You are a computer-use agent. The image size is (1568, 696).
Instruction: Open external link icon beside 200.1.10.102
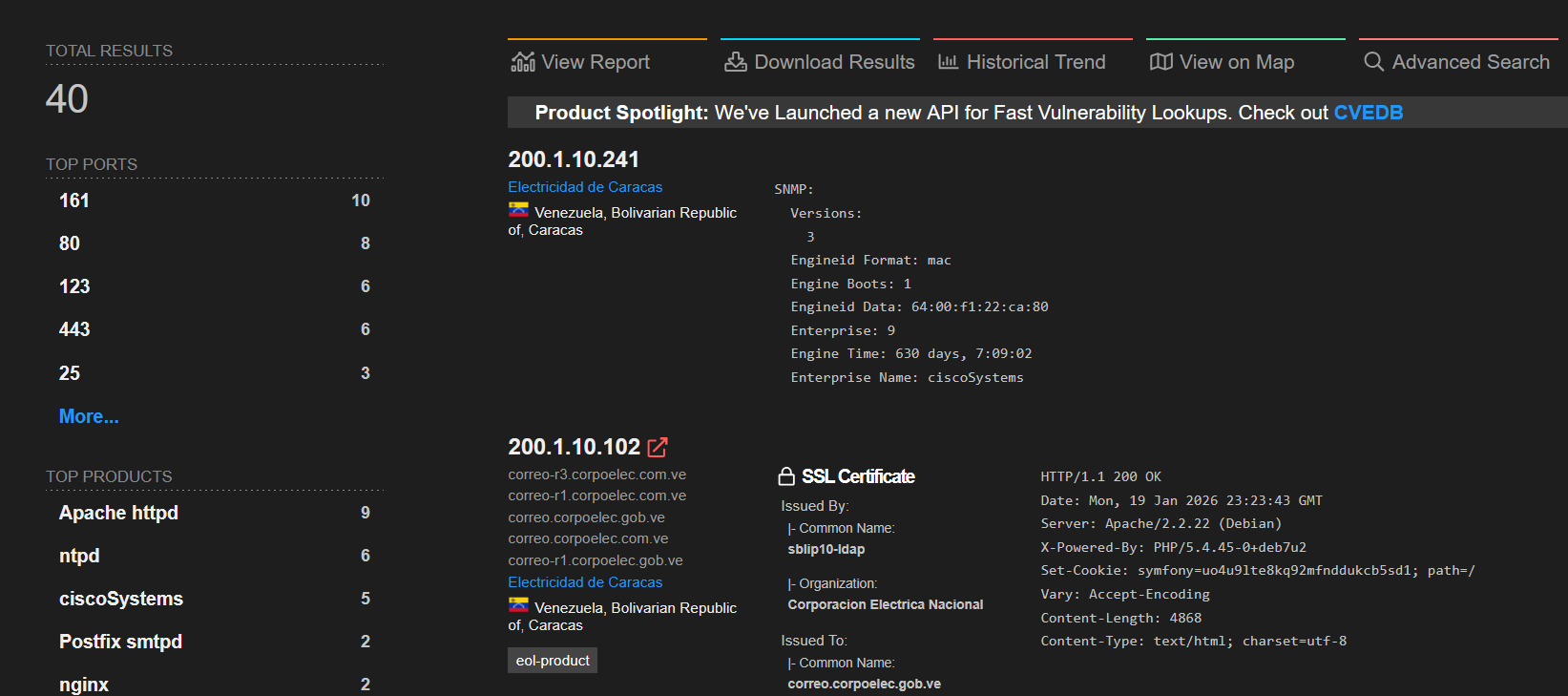[658, 447]
